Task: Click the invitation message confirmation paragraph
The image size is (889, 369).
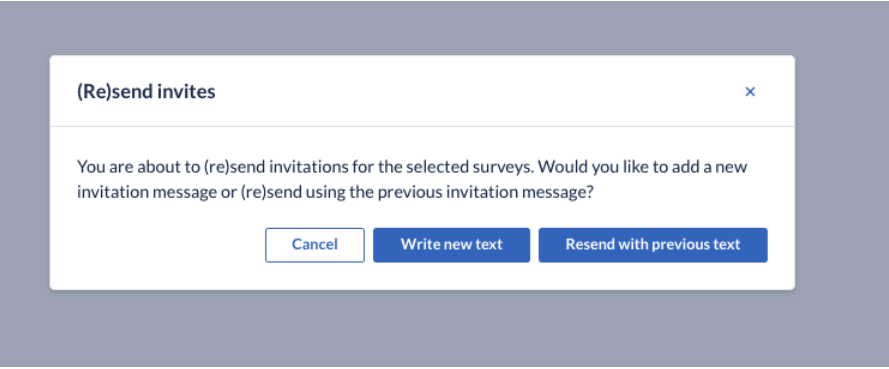Action: (412, 180)
